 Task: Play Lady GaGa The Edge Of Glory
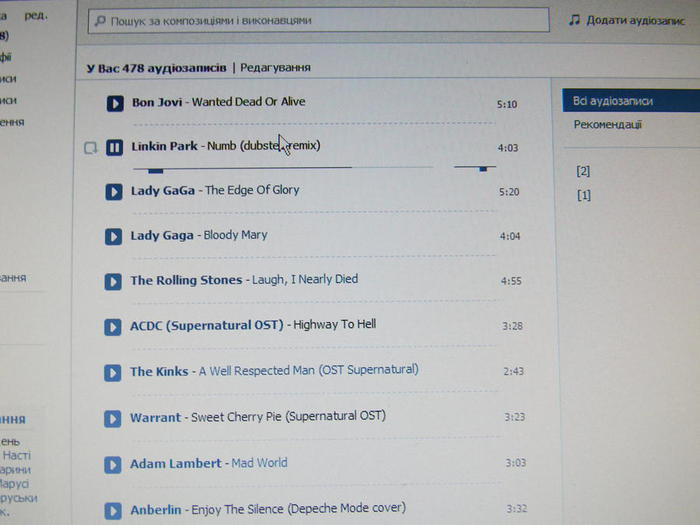113,192
